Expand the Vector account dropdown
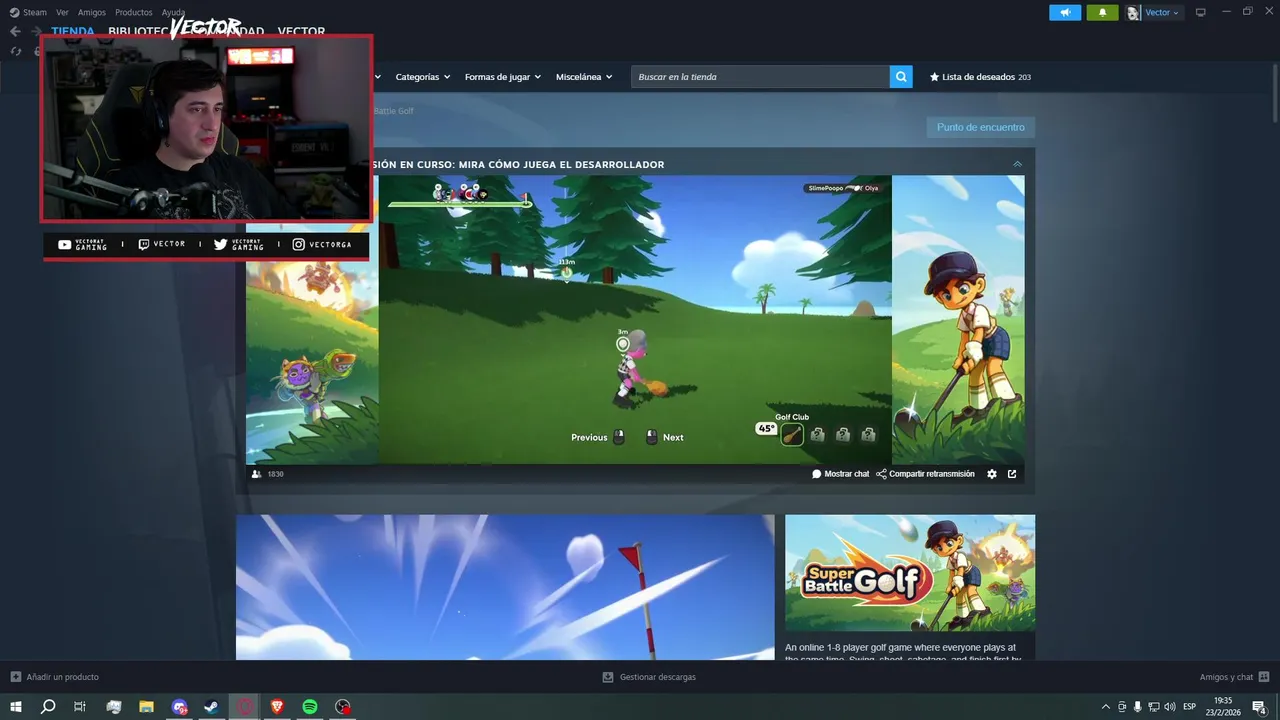Image resolution: width=1280 pixels, height=720 pixels. point(1162,12)
